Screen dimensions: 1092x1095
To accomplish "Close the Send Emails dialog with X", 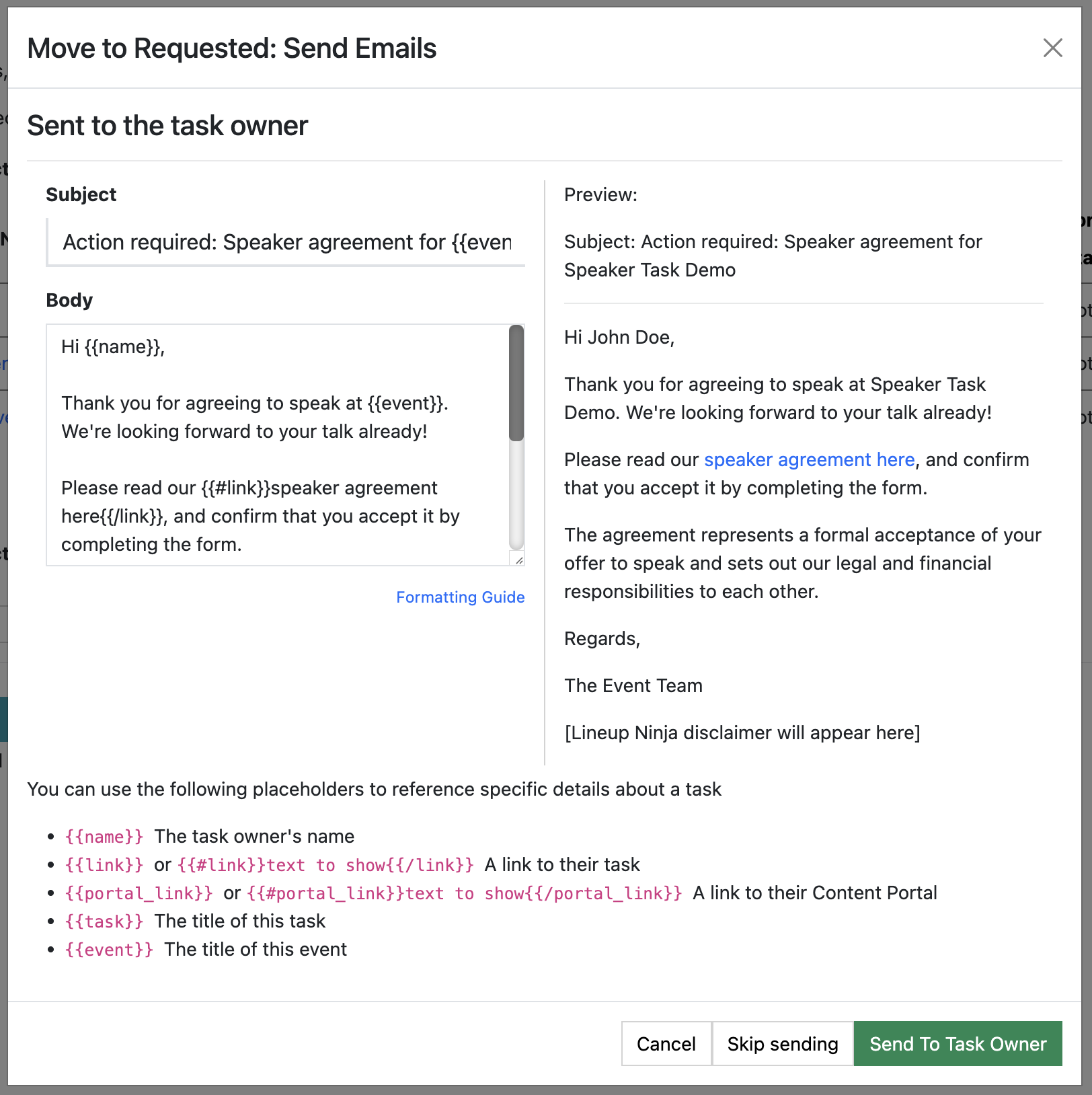I will (1052, 48).
